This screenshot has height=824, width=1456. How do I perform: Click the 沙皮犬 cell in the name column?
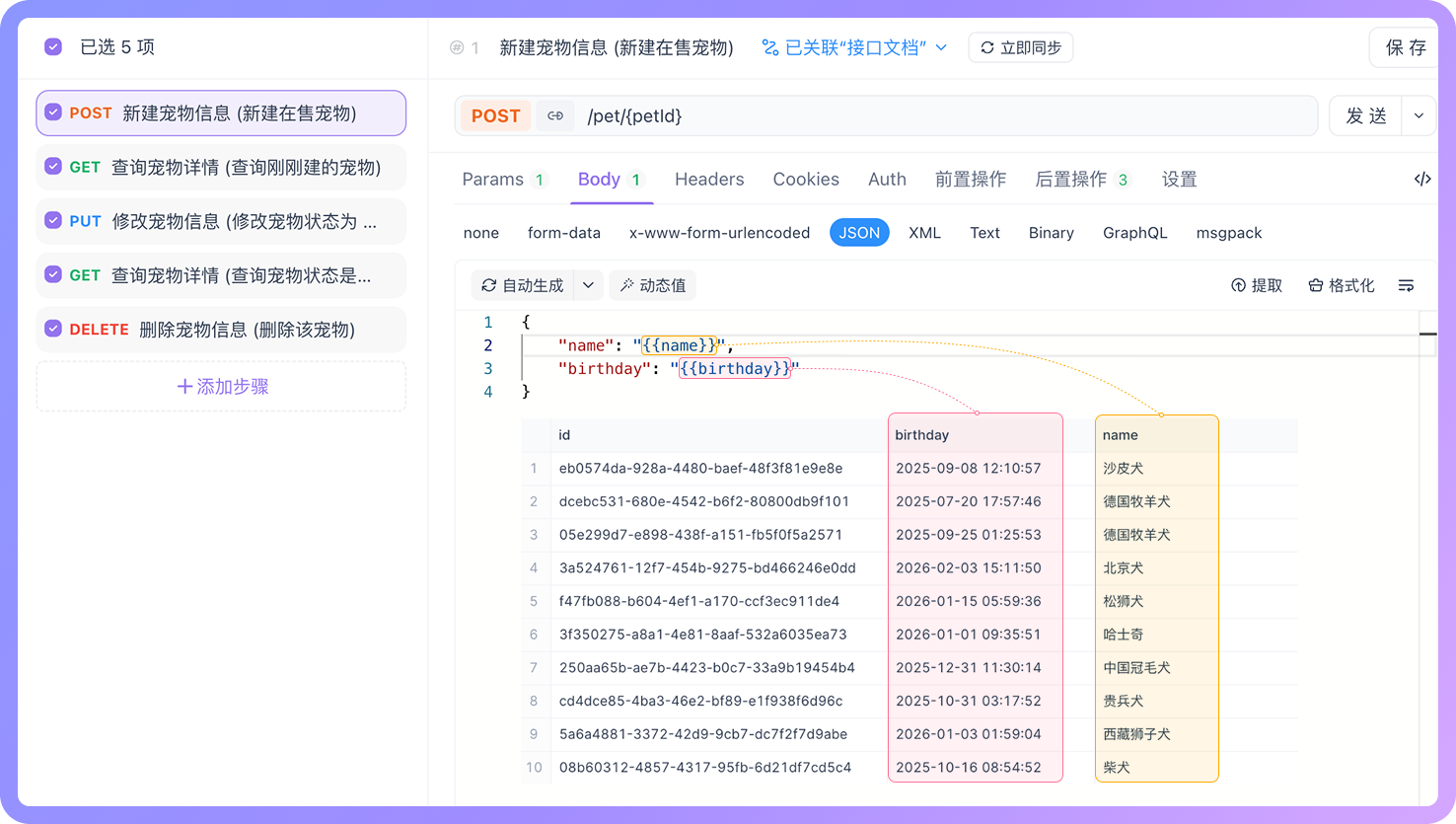coord(1124,468)
